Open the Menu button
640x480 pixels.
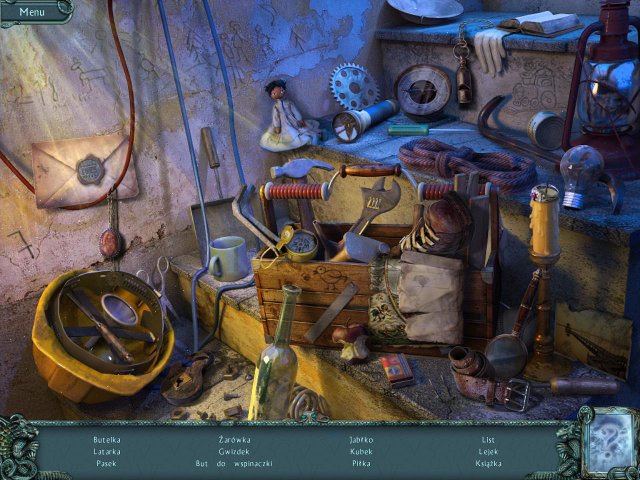pos(32,12)
